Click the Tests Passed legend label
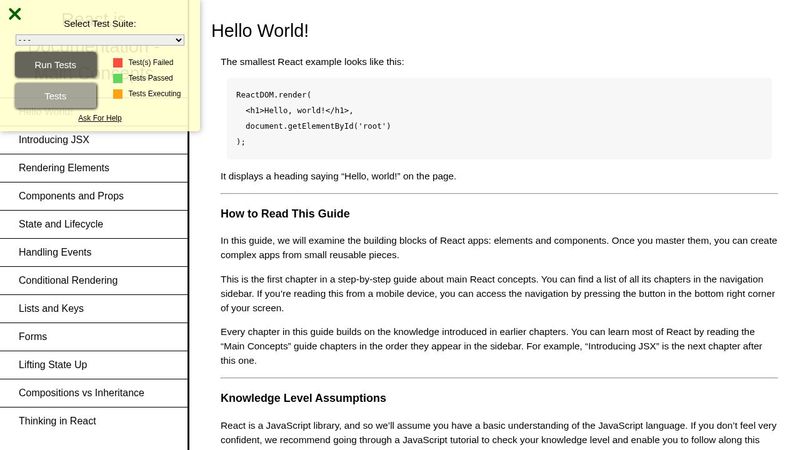The height and width of the screenshot is (450, 800). pyautogui.click(x=151, y=78)
